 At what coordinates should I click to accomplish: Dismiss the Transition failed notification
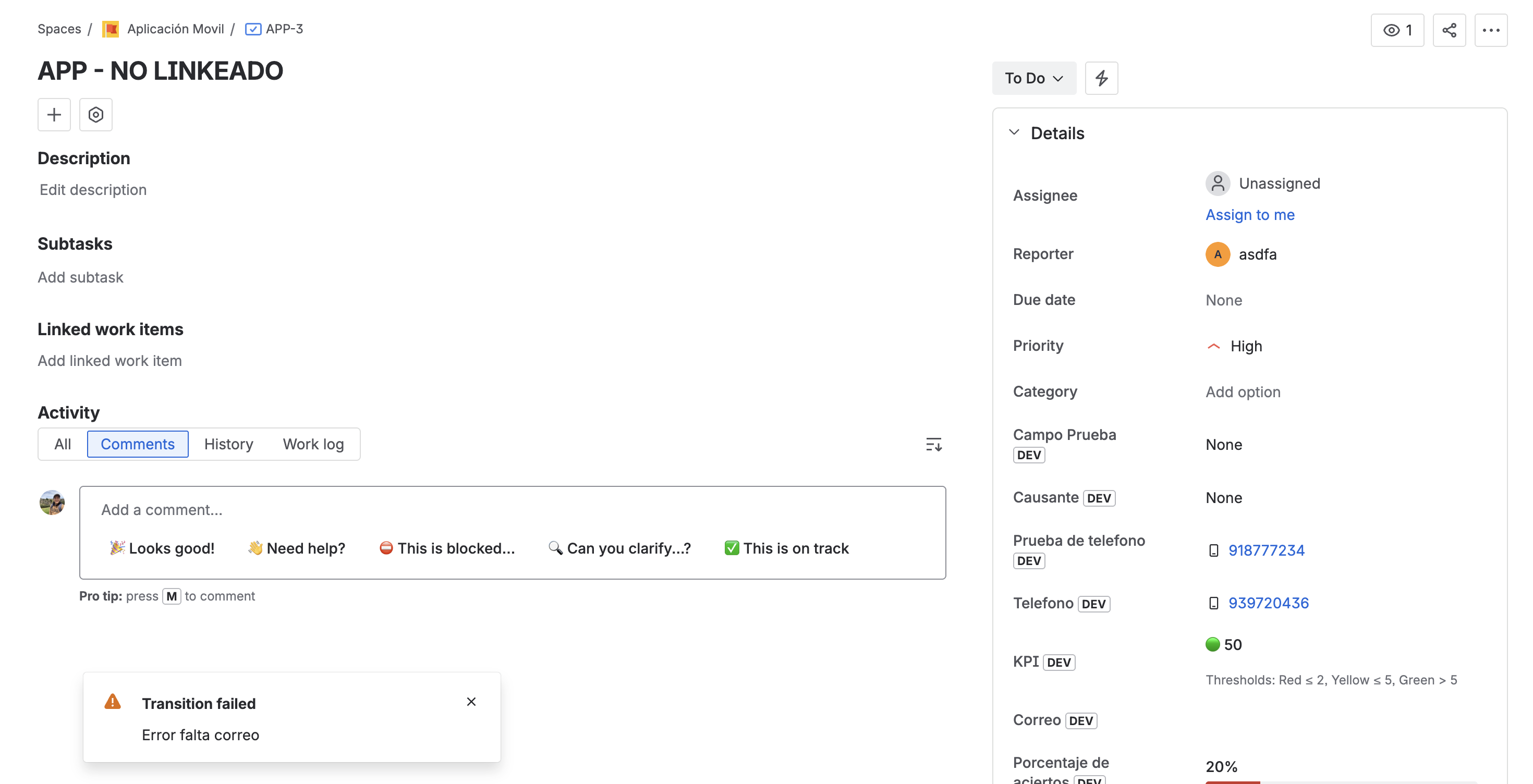pos(471,702)
